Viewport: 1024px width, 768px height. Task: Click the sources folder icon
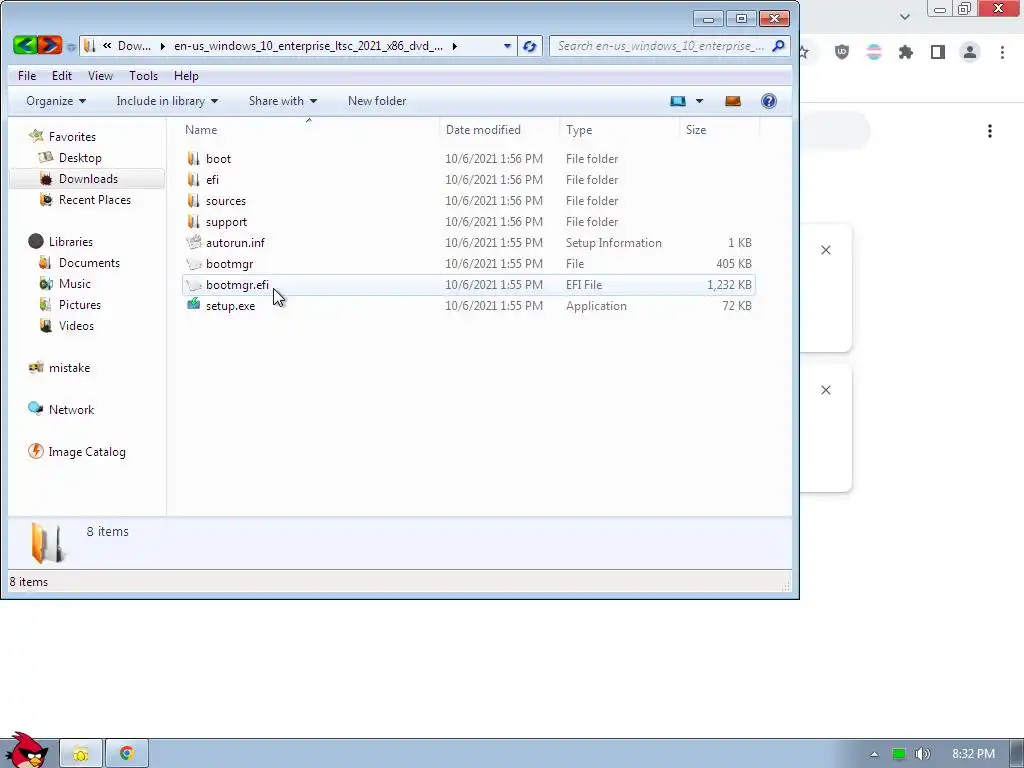tap(193, 200)
